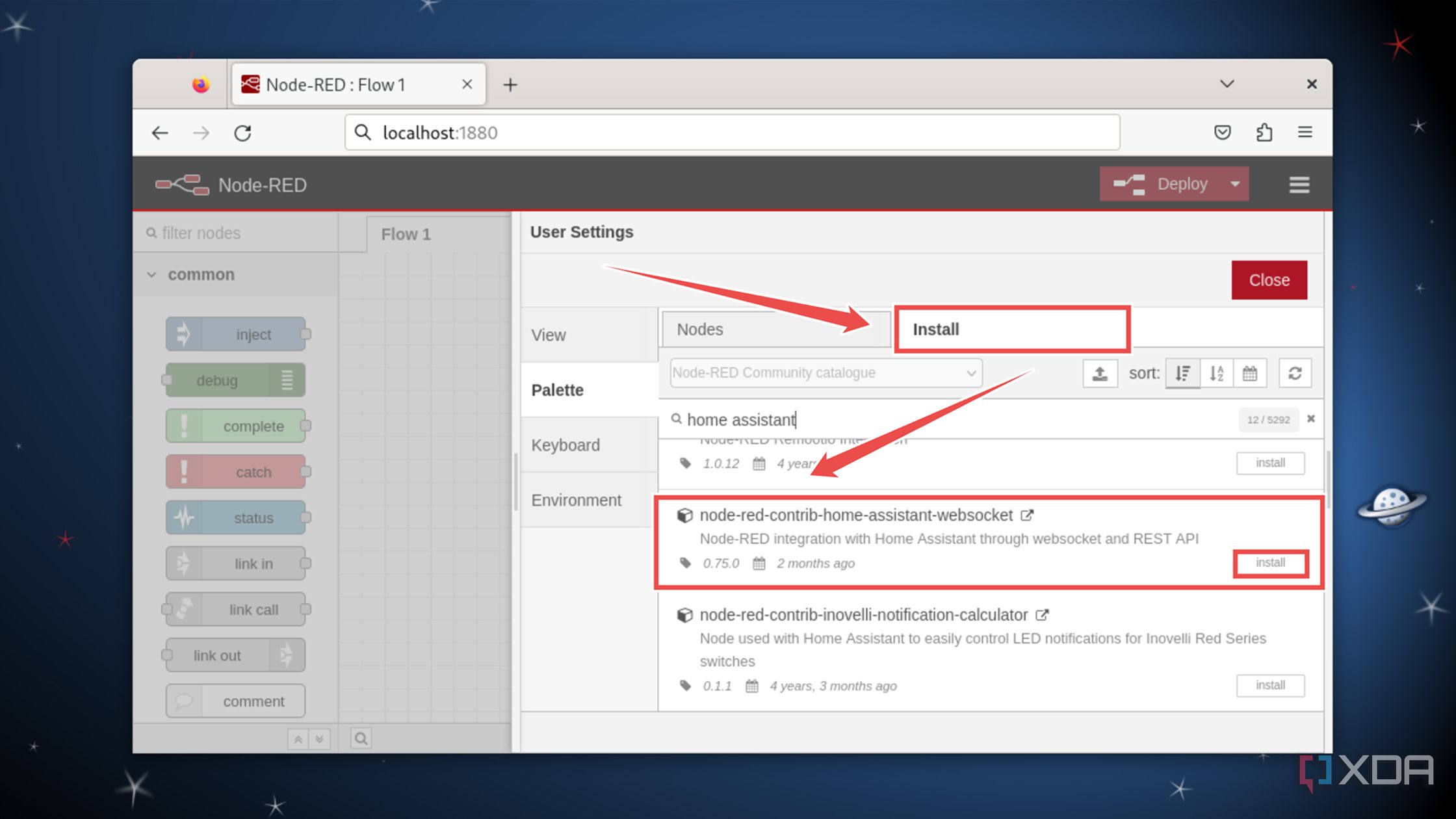Sort palette results by date

click(x=1250, y=372)
